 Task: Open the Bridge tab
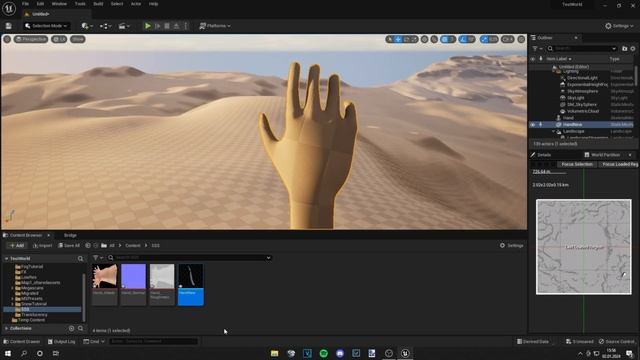(70, 236)
